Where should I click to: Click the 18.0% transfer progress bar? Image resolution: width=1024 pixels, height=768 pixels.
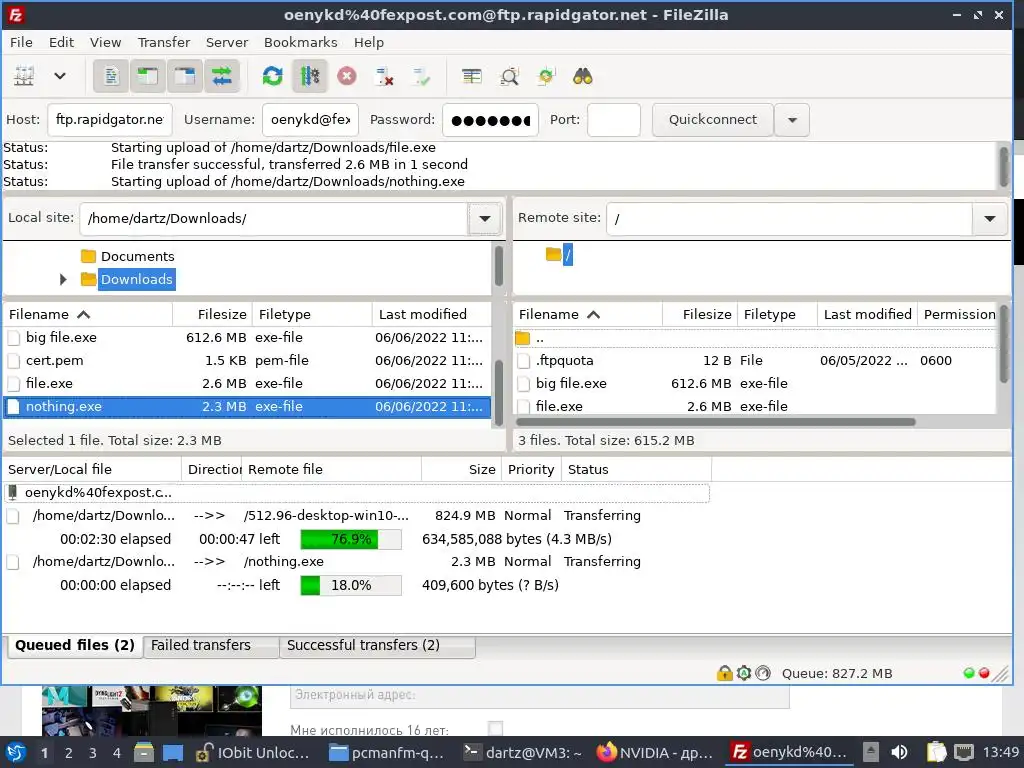[351, 585]
